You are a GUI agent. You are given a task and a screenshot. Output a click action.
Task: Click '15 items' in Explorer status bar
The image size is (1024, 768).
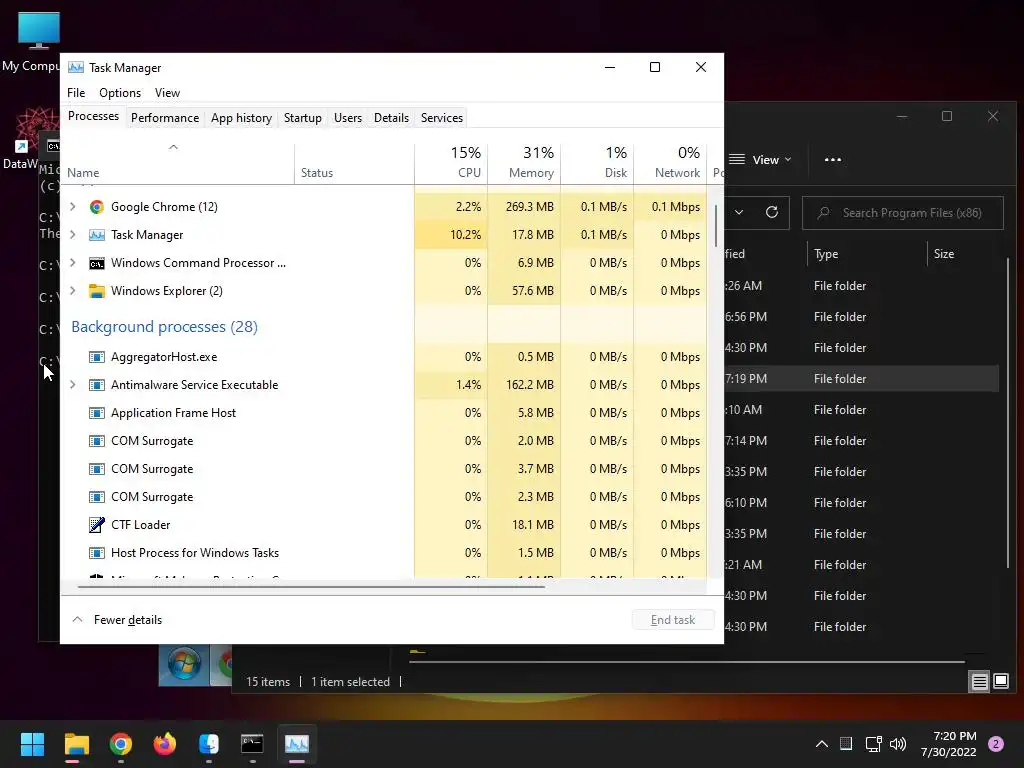coord(268,682)
